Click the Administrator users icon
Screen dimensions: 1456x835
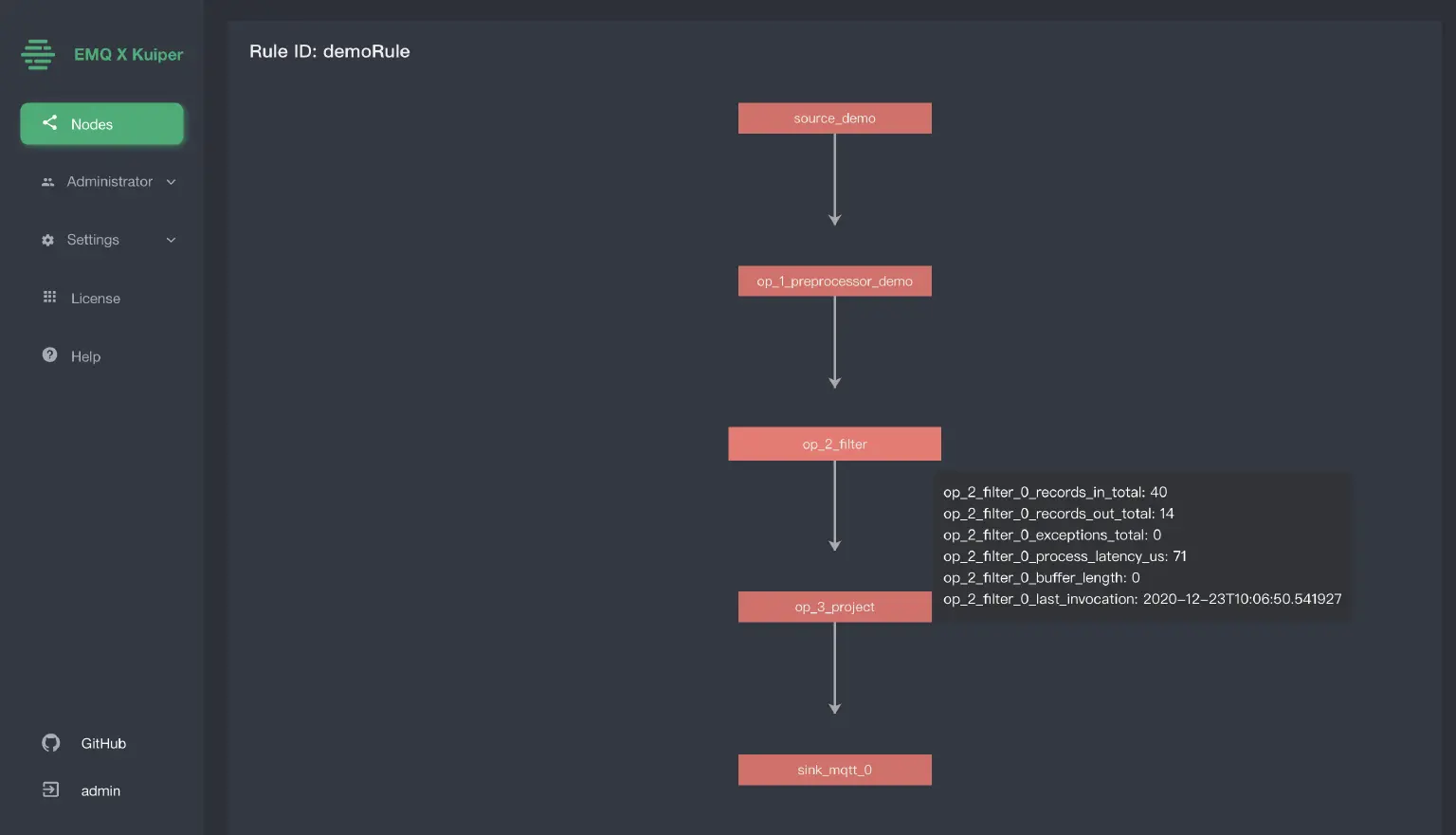47,182
